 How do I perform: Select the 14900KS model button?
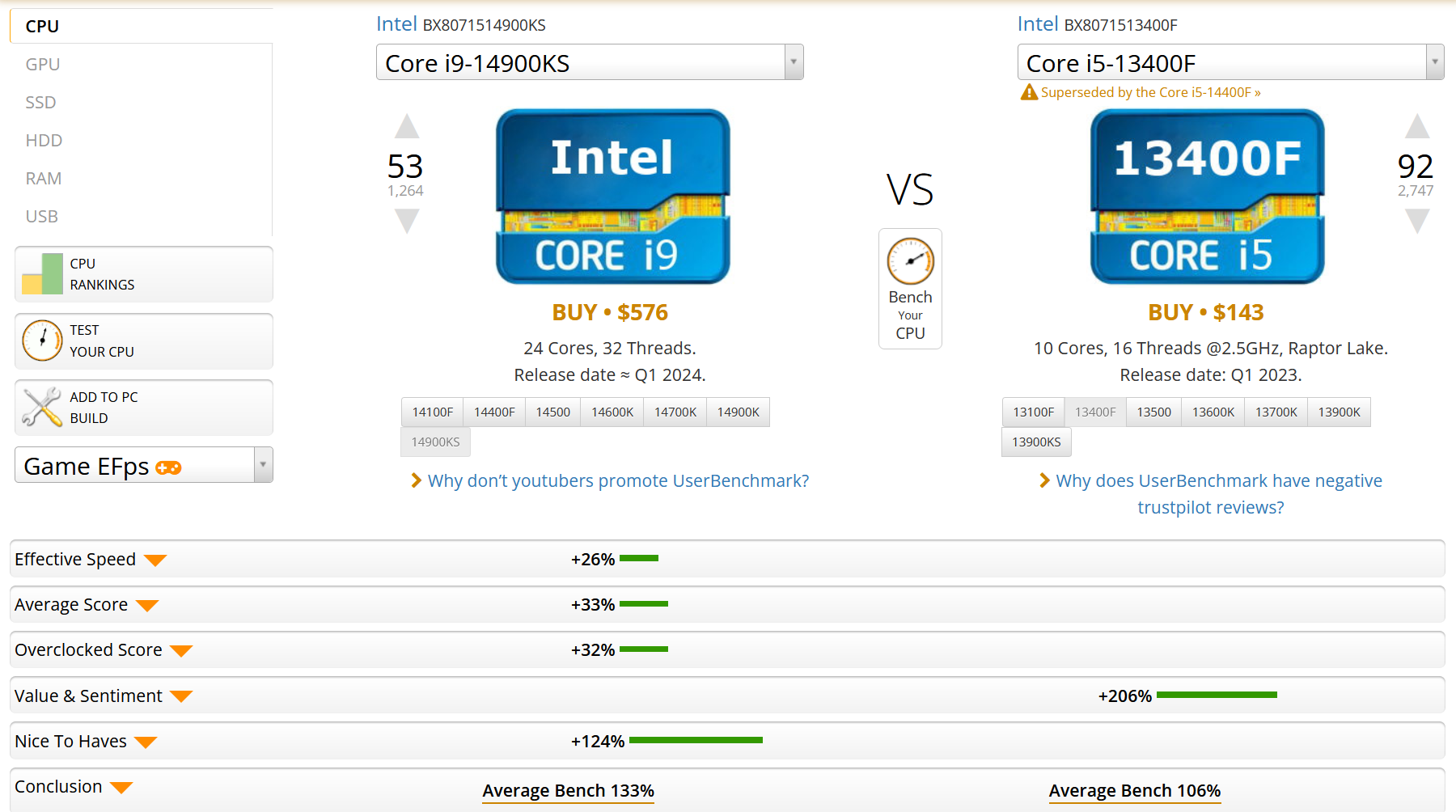coord(435,442)
